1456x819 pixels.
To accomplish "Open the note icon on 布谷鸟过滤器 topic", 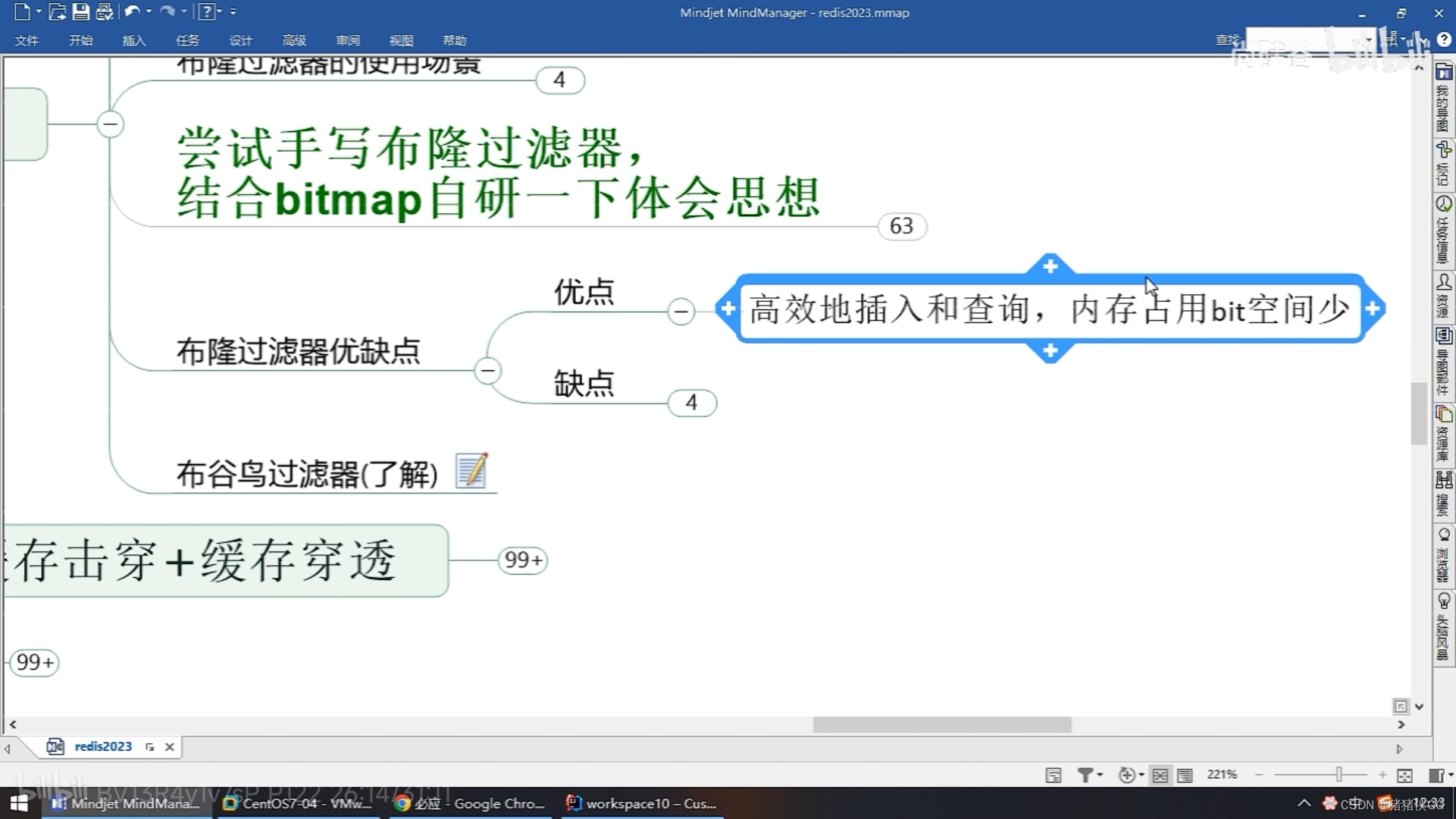I will 471,471.
